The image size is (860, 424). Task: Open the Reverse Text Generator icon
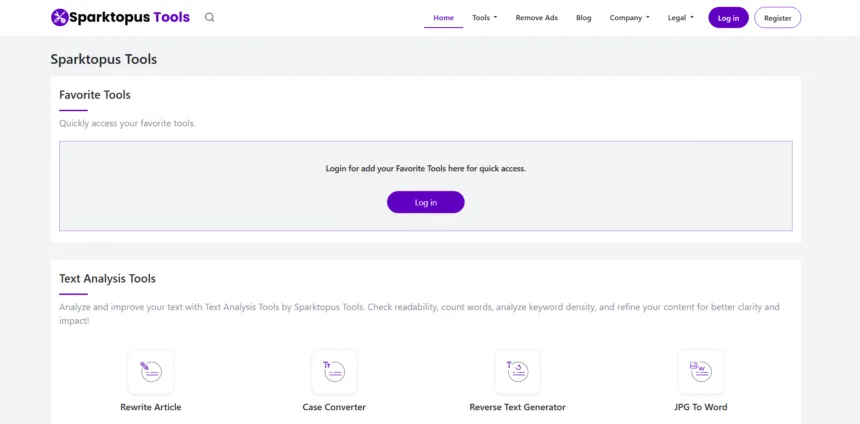517,371
